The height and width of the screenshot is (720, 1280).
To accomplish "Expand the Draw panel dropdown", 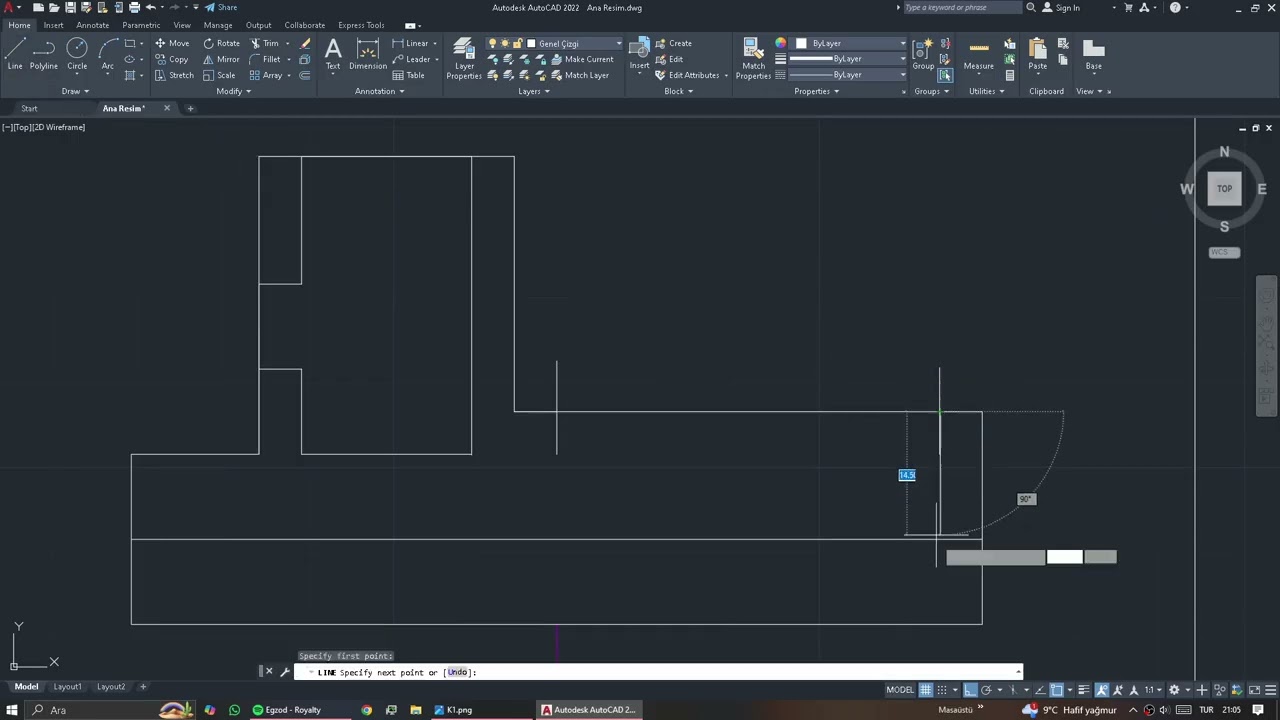I will point(75,91).
